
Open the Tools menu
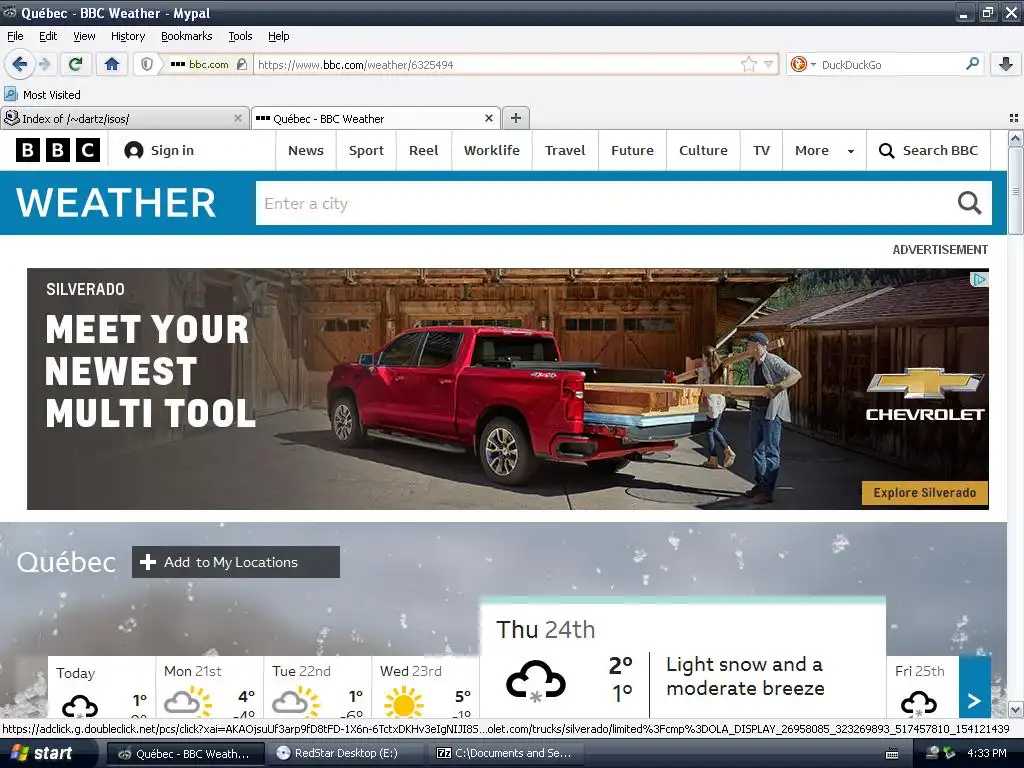(x=240, y=36)
